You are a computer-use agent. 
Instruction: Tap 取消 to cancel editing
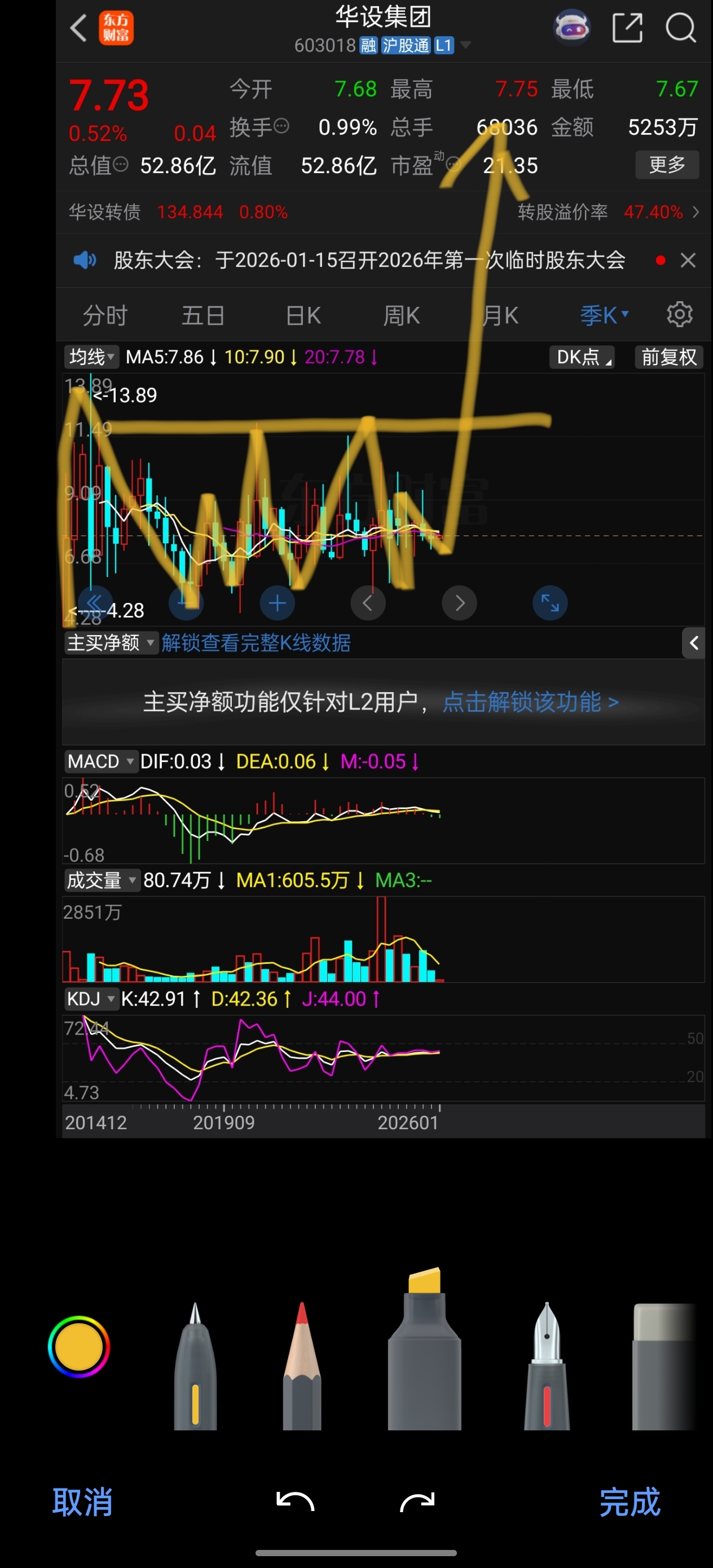click(82, 1501)
